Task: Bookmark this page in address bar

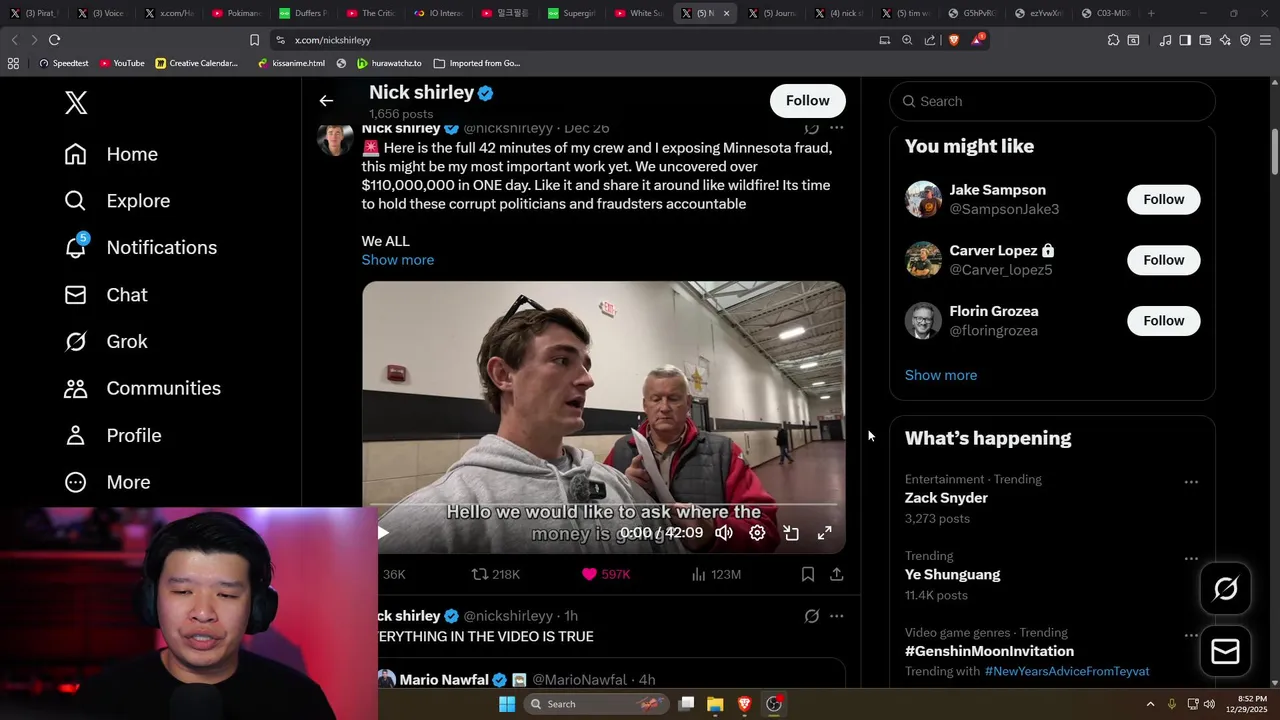Action: [254, 40]
